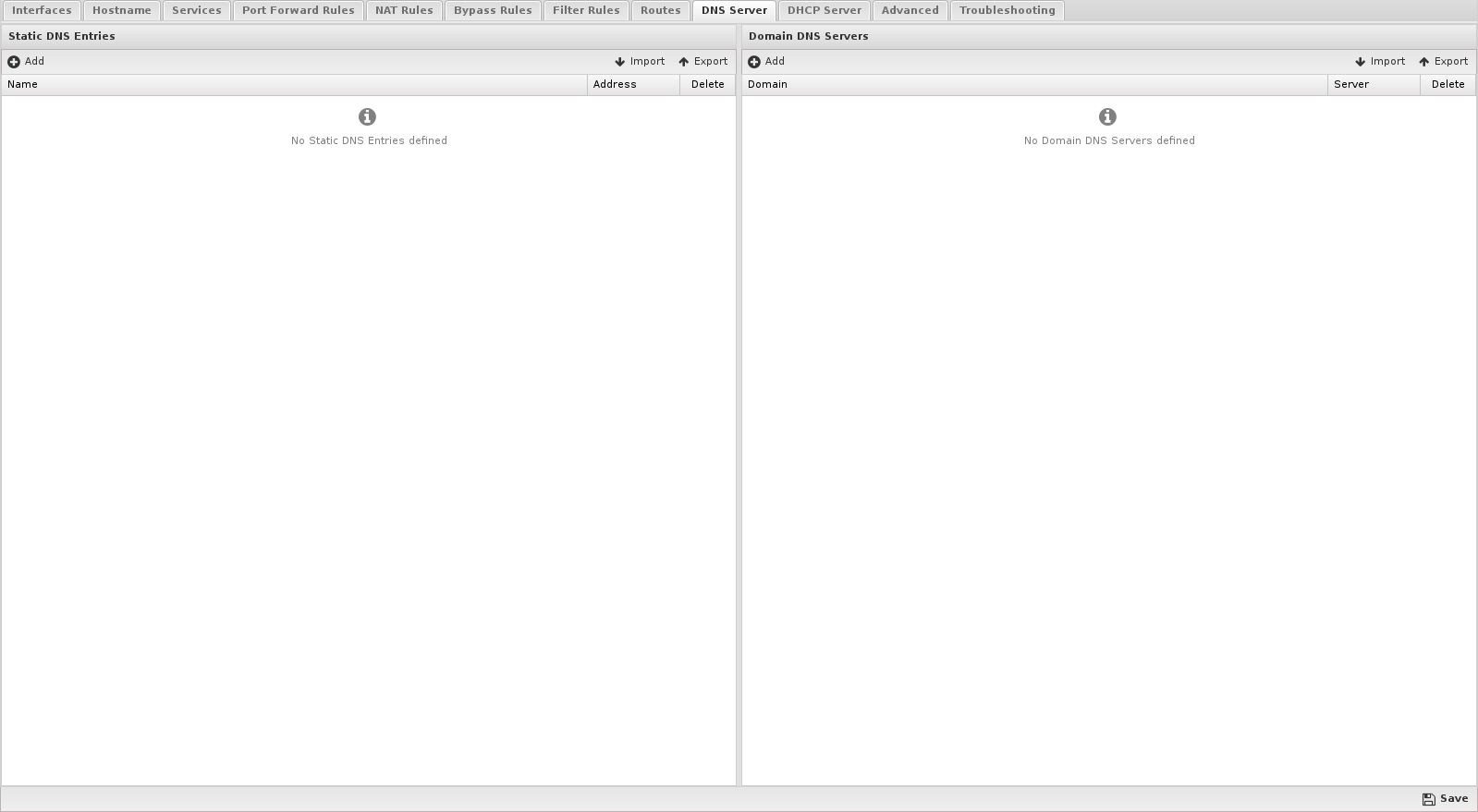Export Domain DNS Servers
Viewport: 1478px width, 812px height.
(x=1444, y=62)
